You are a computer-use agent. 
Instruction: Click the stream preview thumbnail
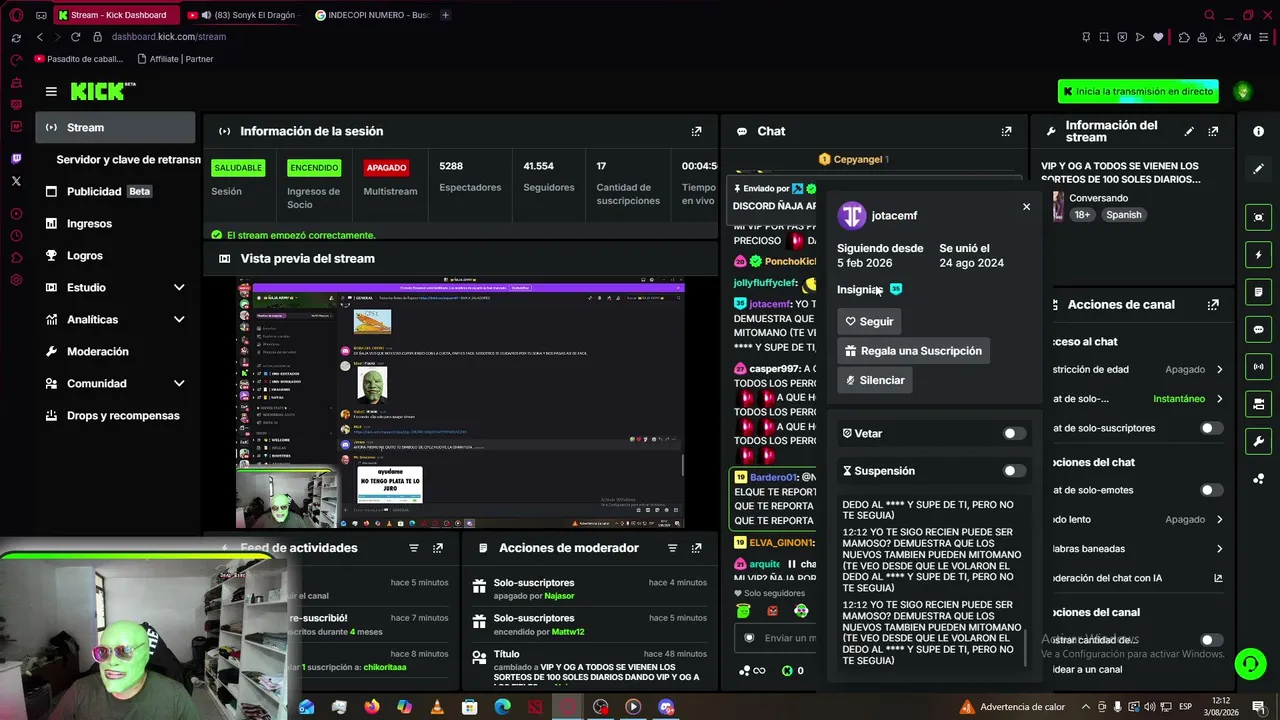461,404
